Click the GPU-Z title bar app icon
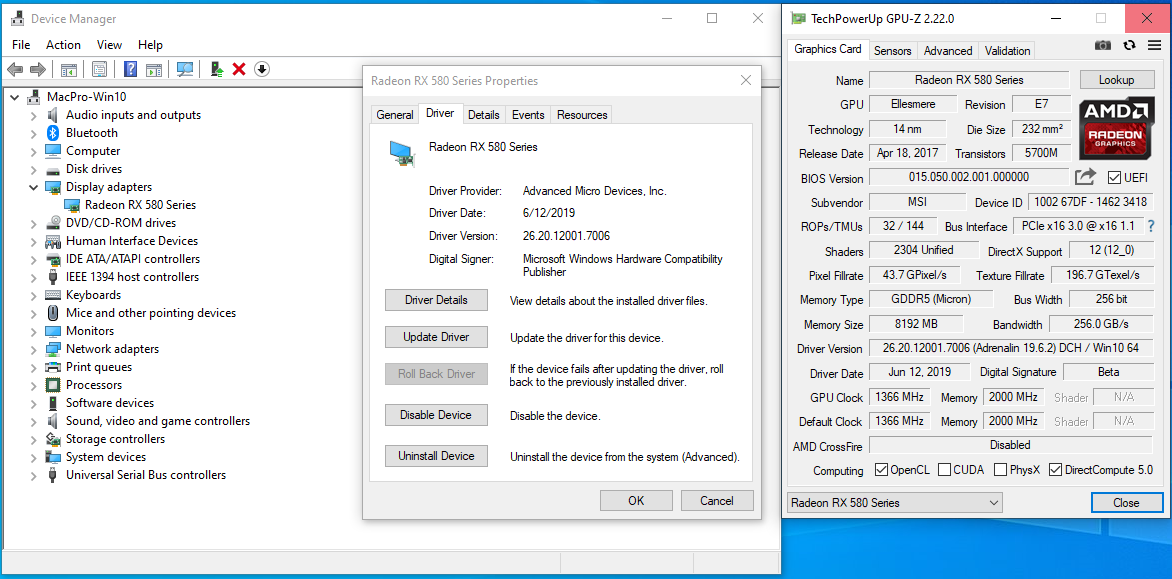1172x579 pixels. 799,18
